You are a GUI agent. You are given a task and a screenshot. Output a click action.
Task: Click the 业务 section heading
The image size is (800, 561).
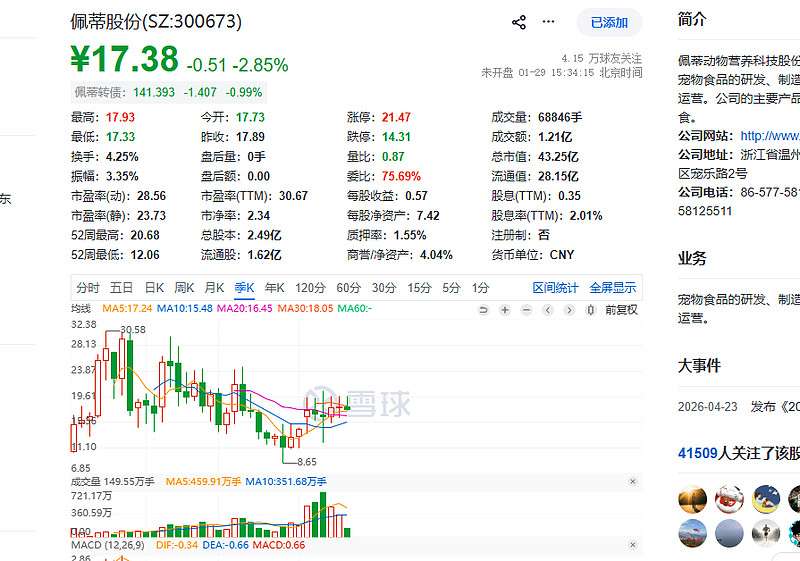pyautogui.click(x=692, y=258)
